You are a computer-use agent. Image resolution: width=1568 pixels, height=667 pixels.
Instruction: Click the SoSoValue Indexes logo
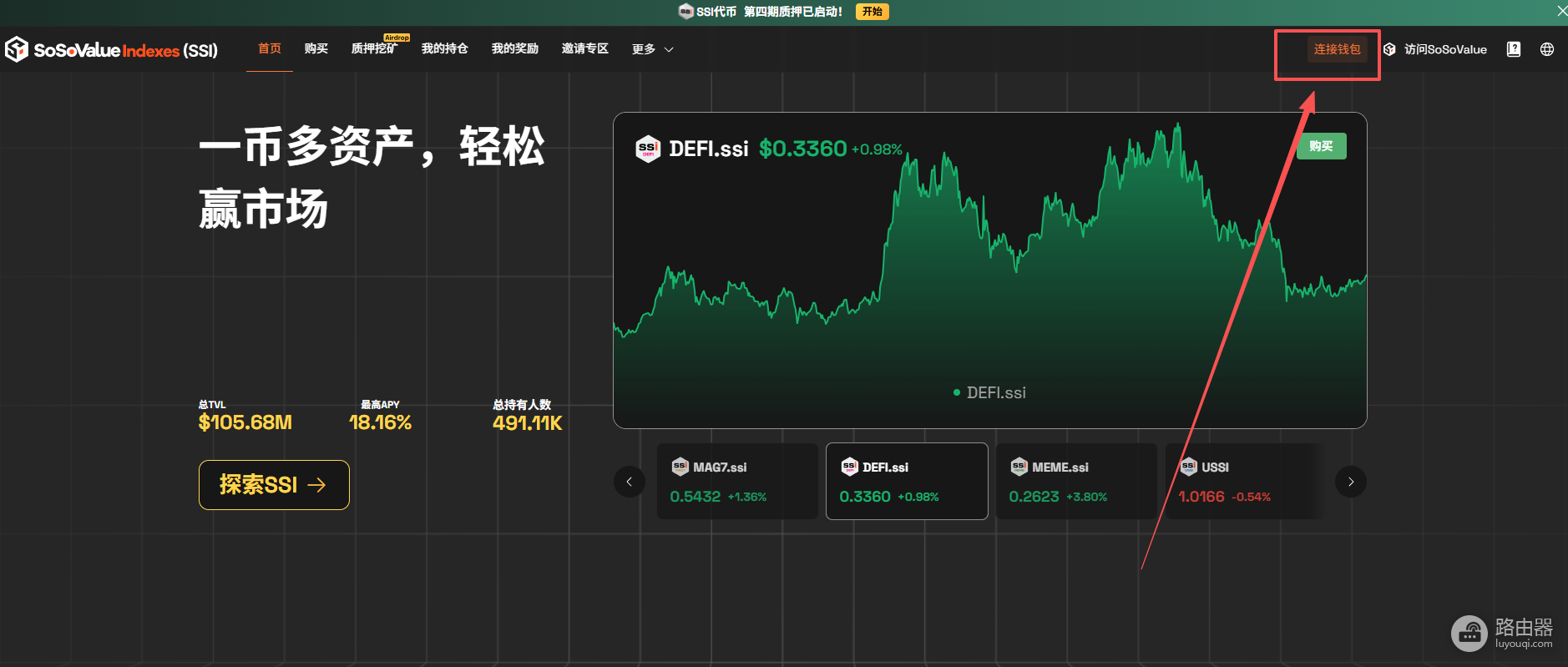point(111,50)
